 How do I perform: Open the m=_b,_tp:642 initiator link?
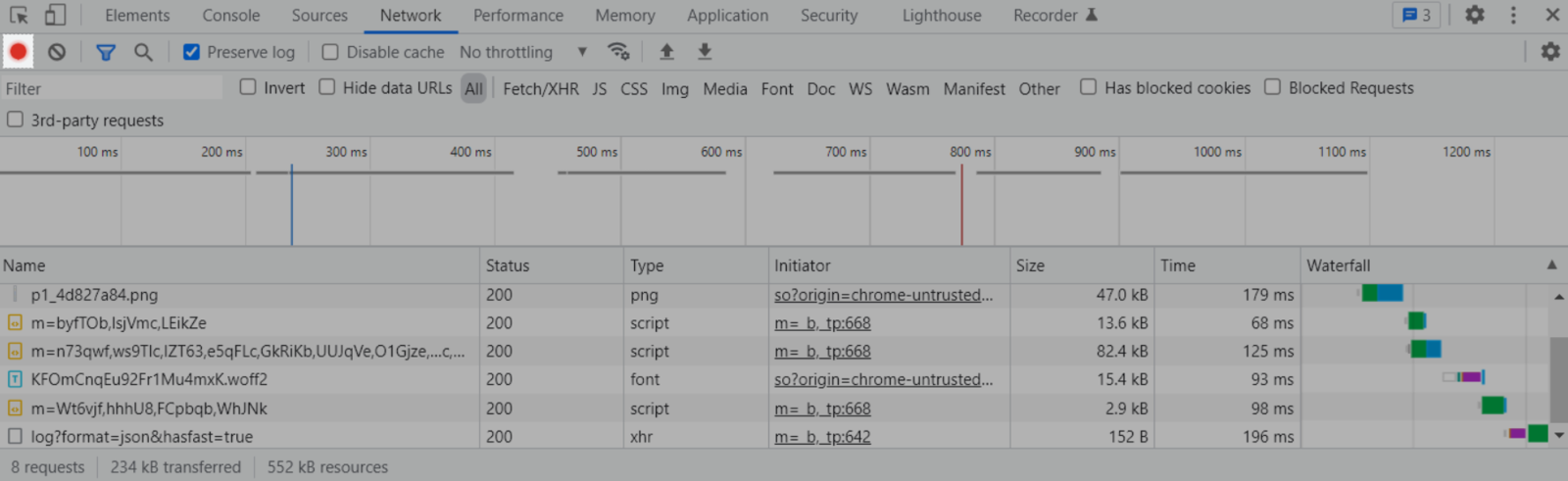tap(822, 437)
